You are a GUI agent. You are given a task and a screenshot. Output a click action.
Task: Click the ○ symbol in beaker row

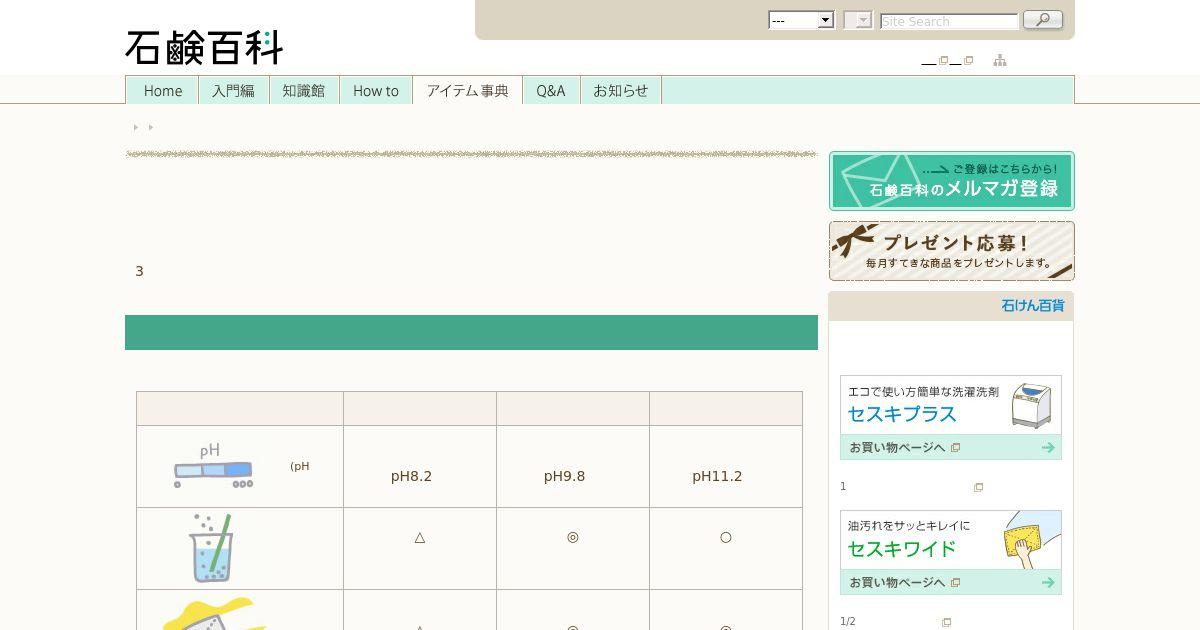726,537
